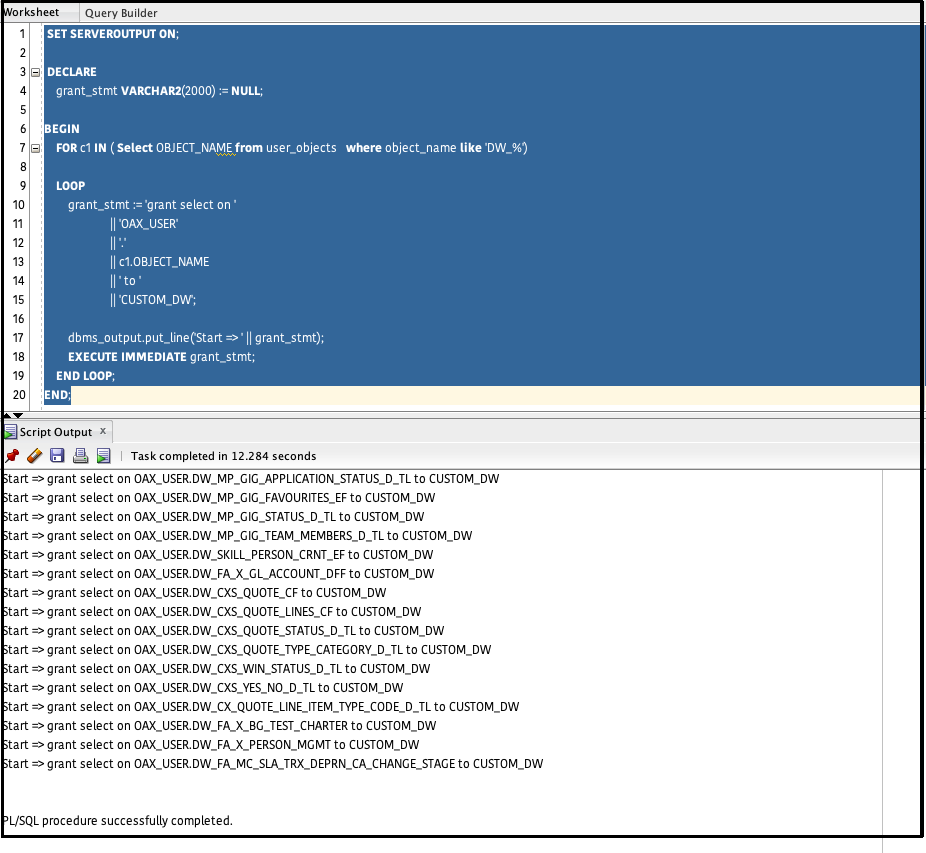Click 'Task completed in 12.284 seconds' status
This screenshot has height=853, width=926.
[223, 456]
